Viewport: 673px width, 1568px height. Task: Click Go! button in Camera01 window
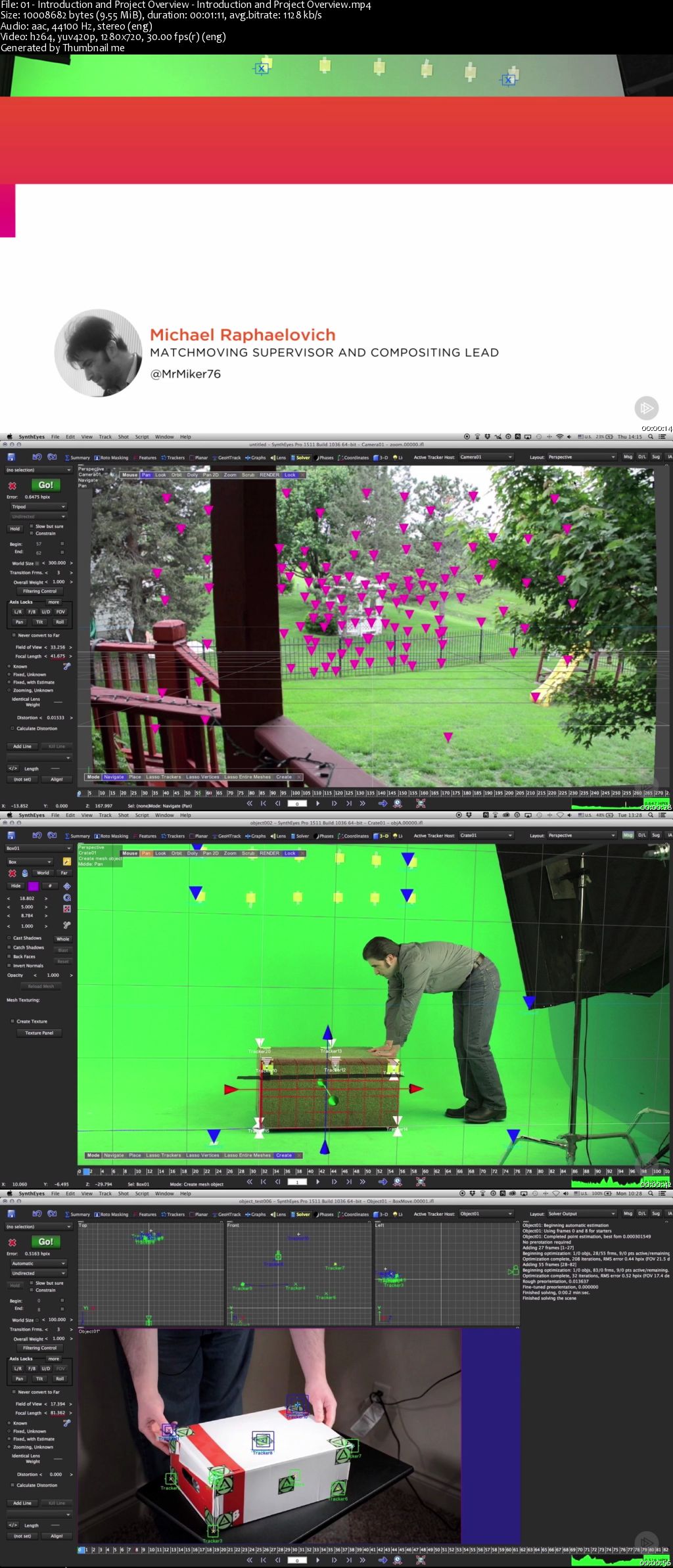[46, 485]
